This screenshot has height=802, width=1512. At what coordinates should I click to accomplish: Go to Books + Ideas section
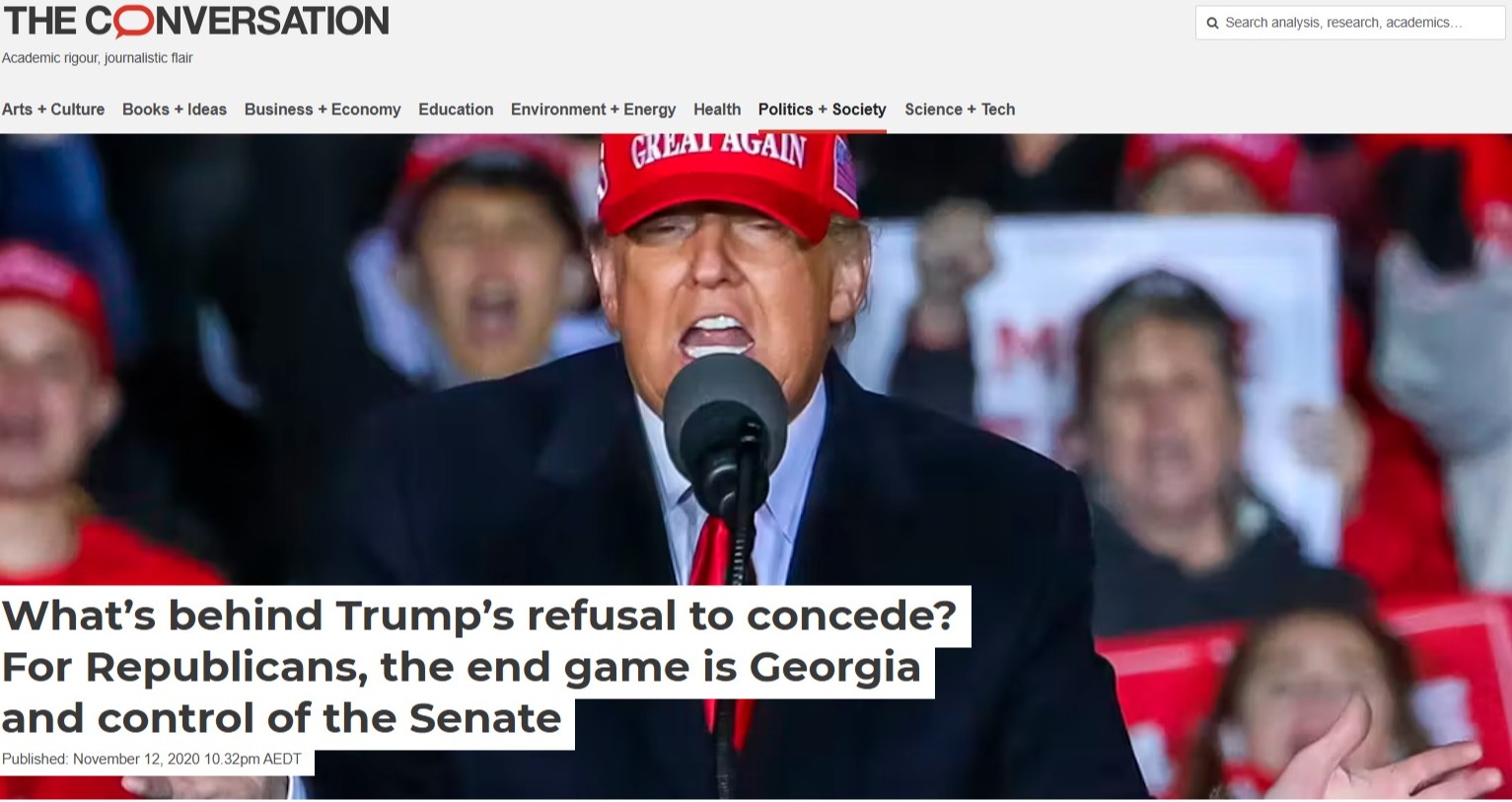point(175,109)
